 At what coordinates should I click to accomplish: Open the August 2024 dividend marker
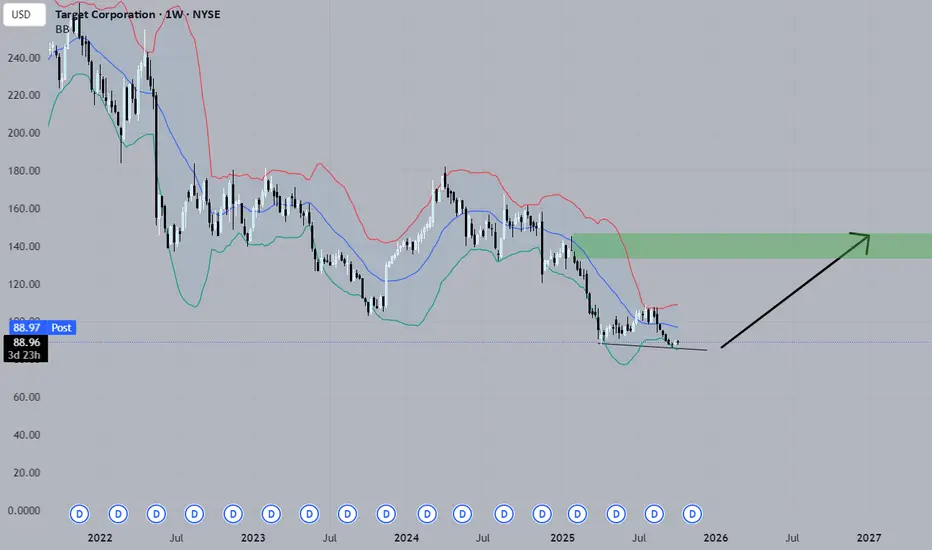pyautogui.click(x=504, y=514)
